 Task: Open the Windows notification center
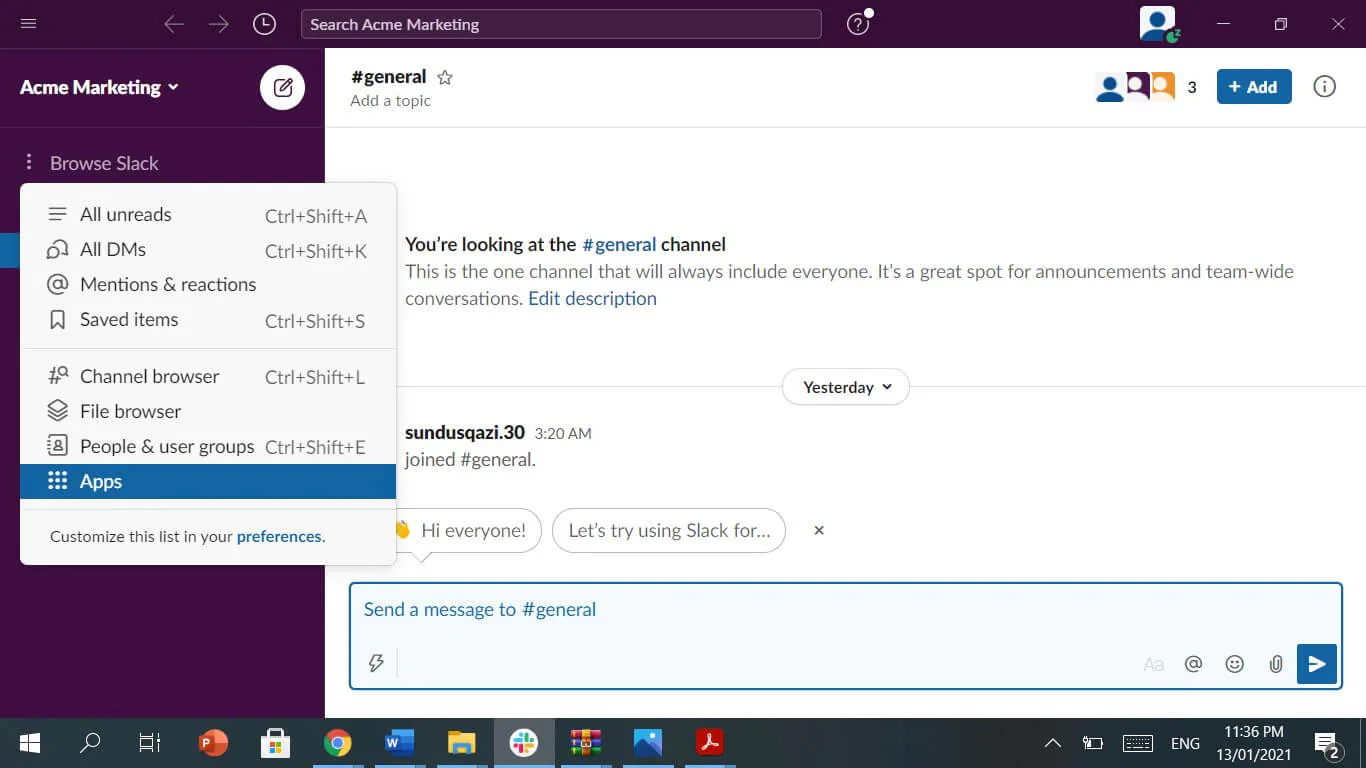click(1327, 744)
